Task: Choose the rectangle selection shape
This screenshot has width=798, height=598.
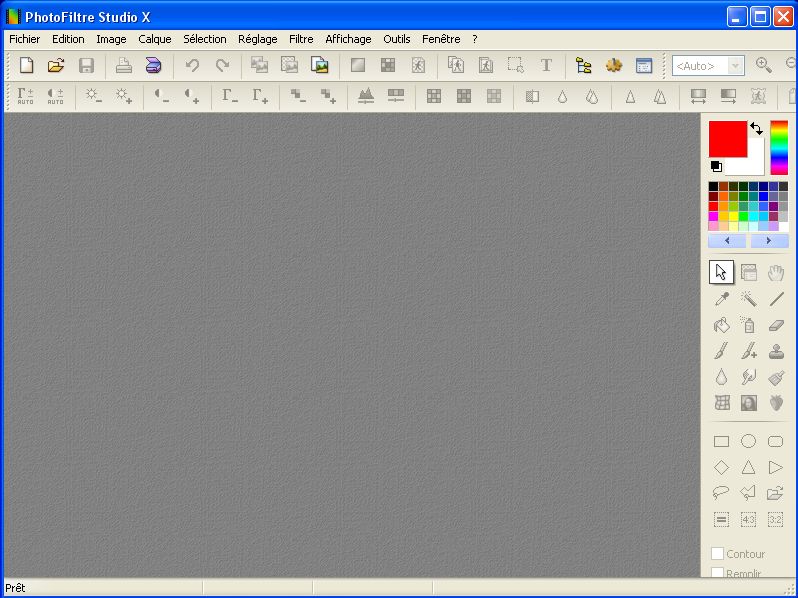Action: pyautogui.click(x=721, y=441)
